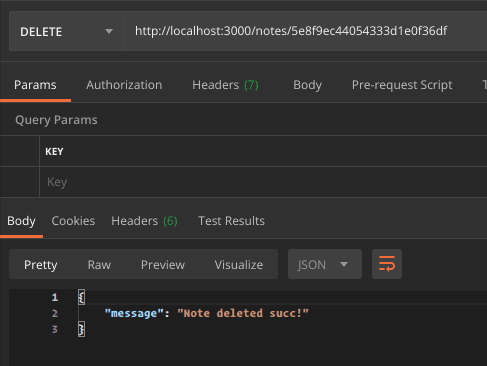Viewport: 487px width, 366px height.
Task: Open the response Cookies tab
Action: click(x=73, y=221)
